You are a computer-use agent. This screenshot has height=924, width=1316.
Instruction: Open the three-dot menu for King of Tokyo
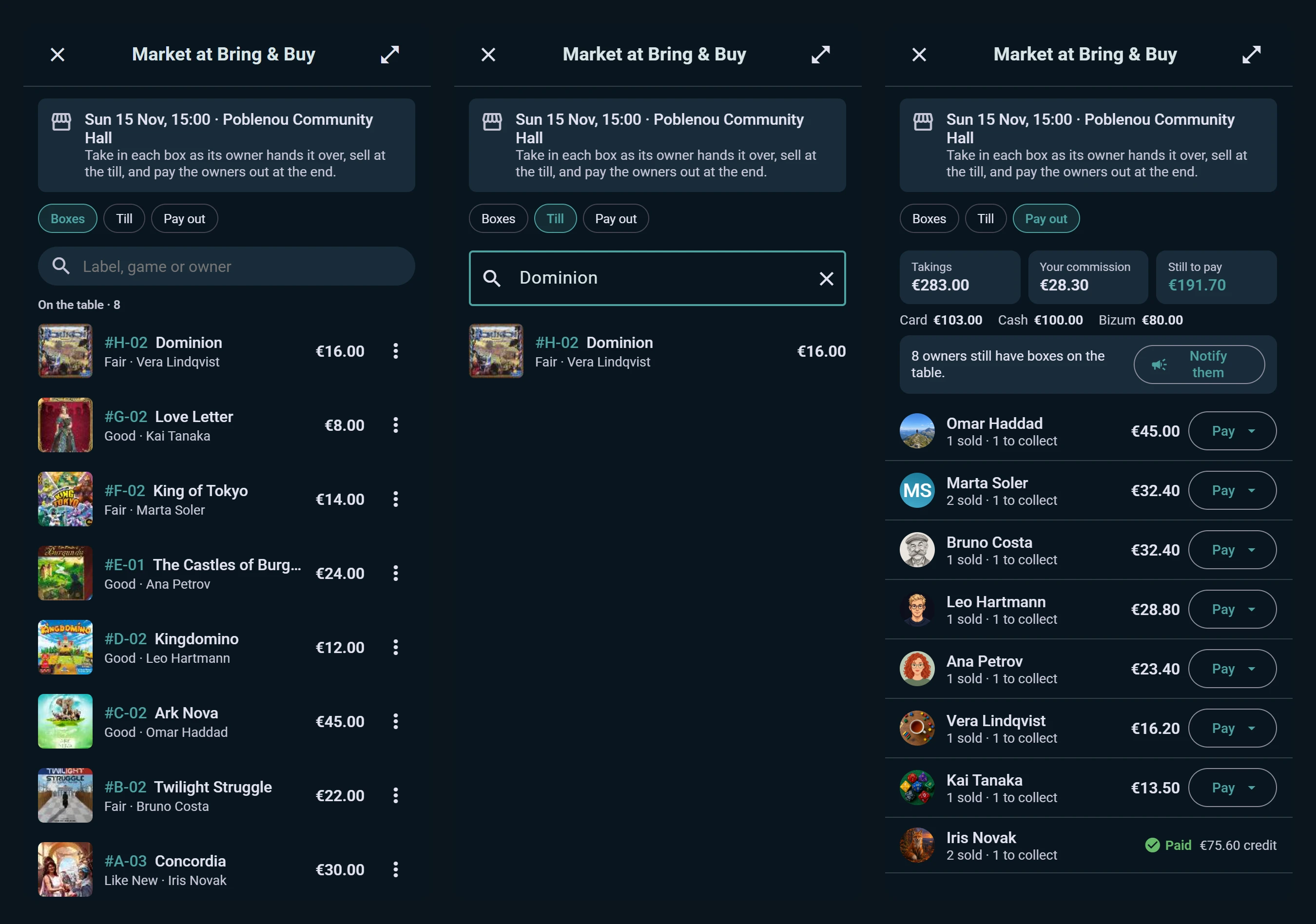pos(395,499)
